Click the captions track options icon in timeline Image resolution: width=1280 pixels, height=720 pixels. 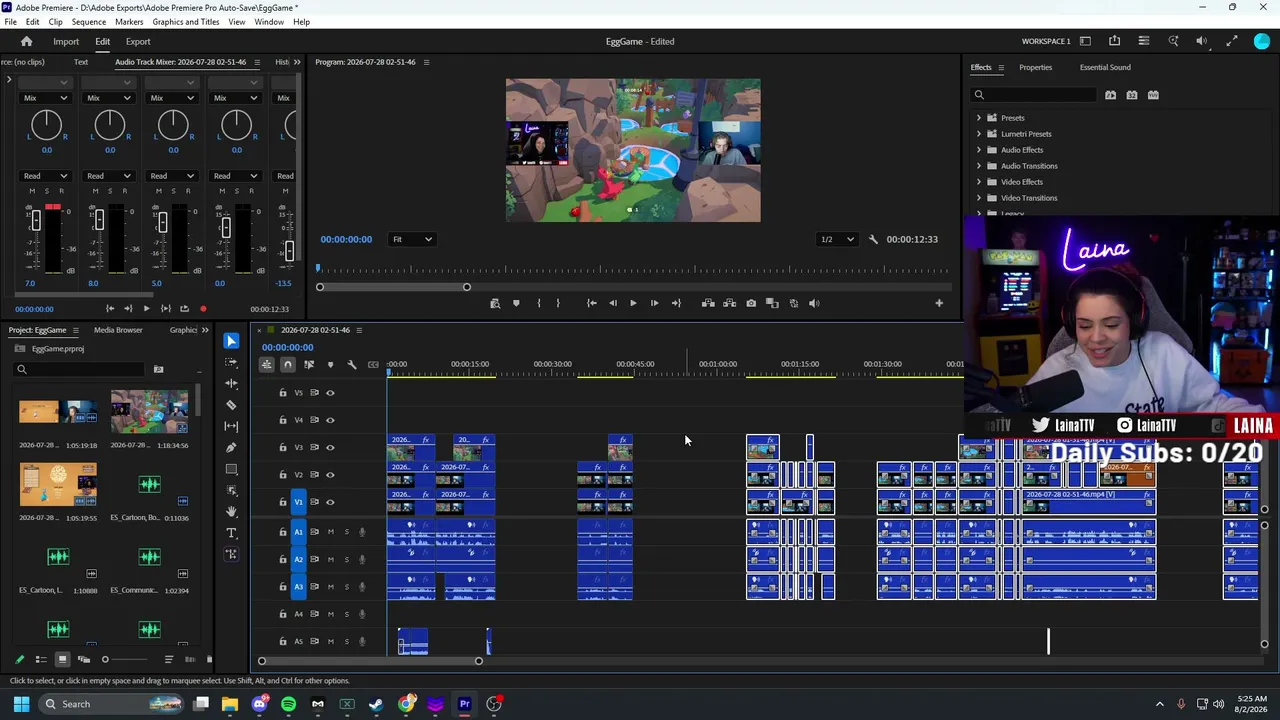(x=373, y=364)
